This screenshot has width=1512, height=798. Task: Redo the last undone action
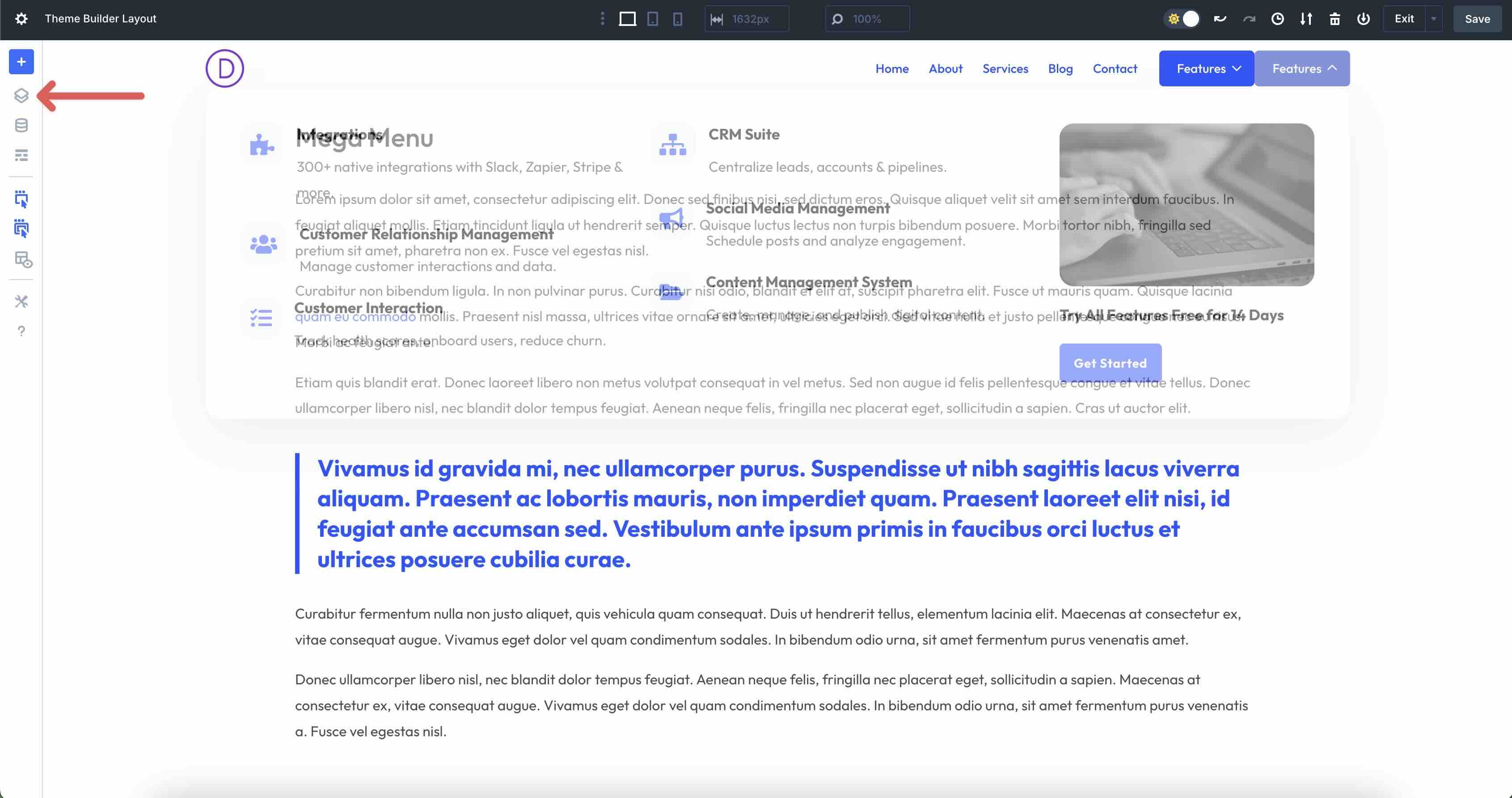pyautogui.click(x=1249, y=19)
